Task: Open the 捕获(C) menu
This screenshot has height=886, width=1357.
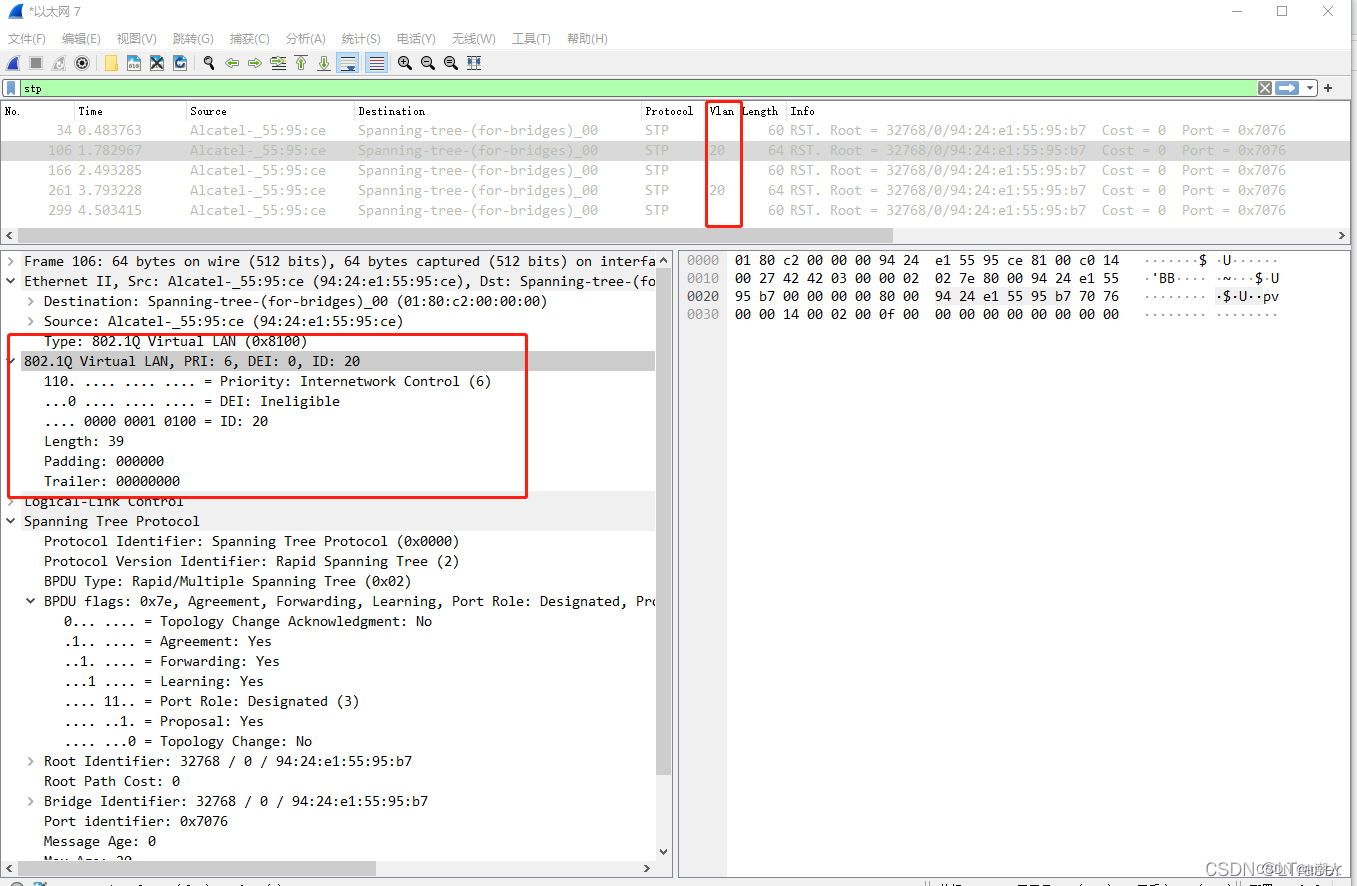Action: 249,38
